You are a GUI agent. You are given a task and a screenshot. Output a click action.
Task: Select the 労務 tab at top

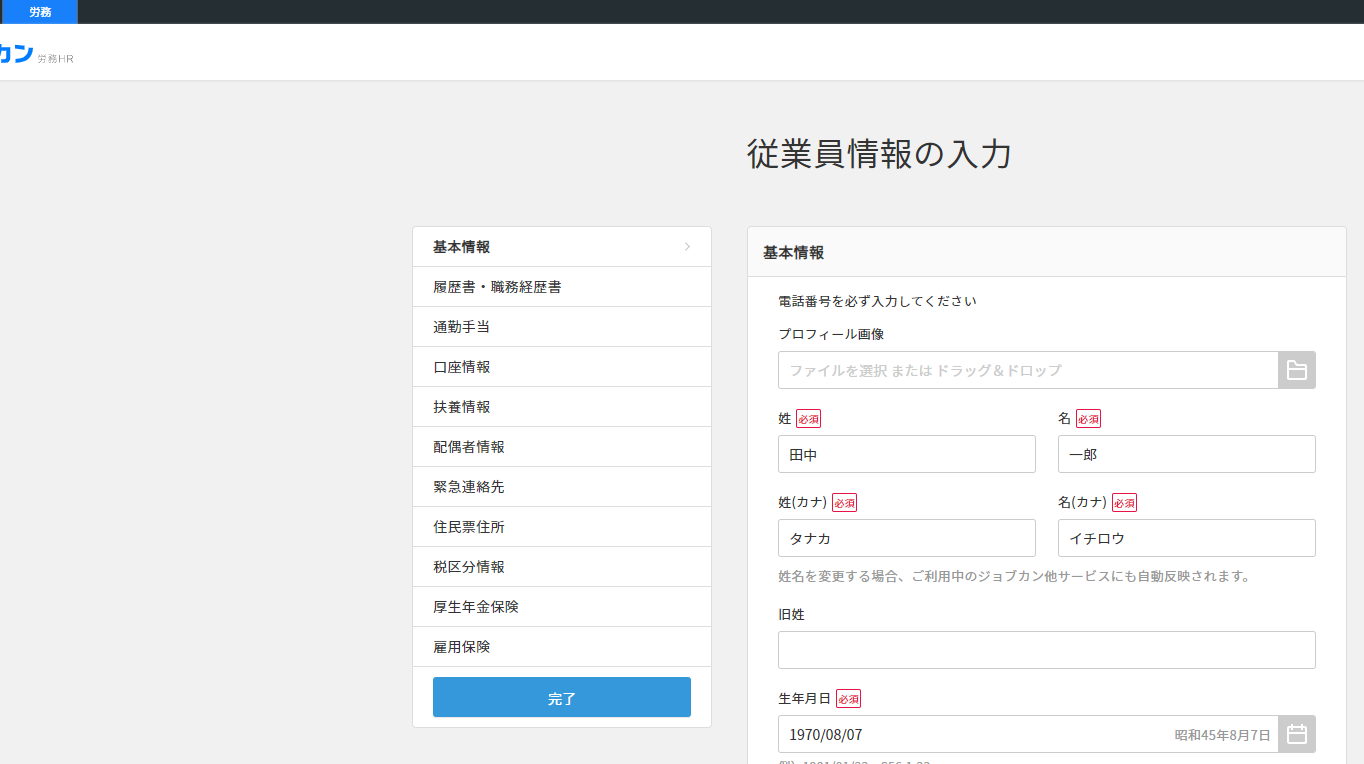pyautogui.click(x=40, y=12)
